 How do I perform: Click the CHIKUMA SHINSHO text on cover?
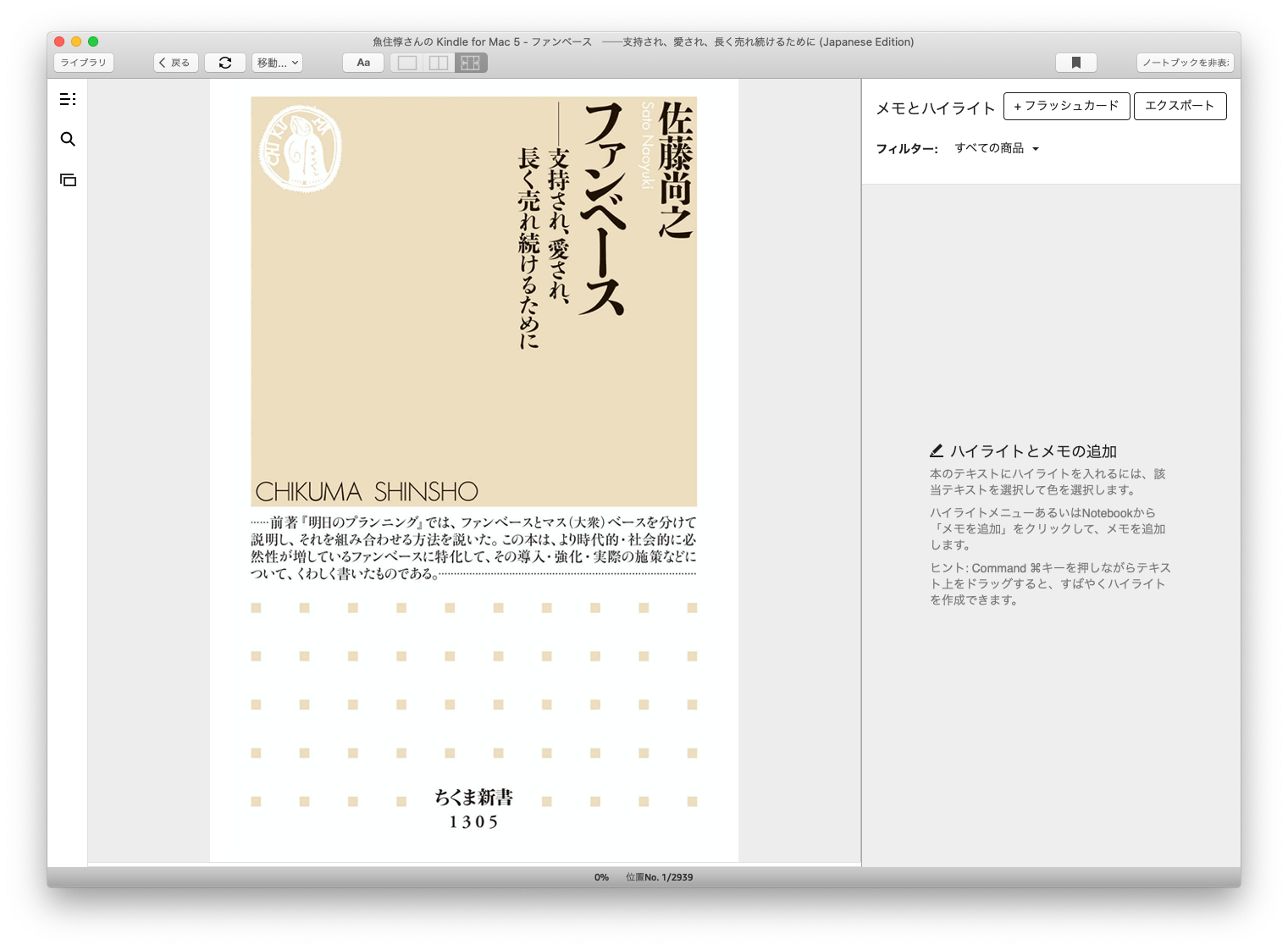click(x=367, y=491)
